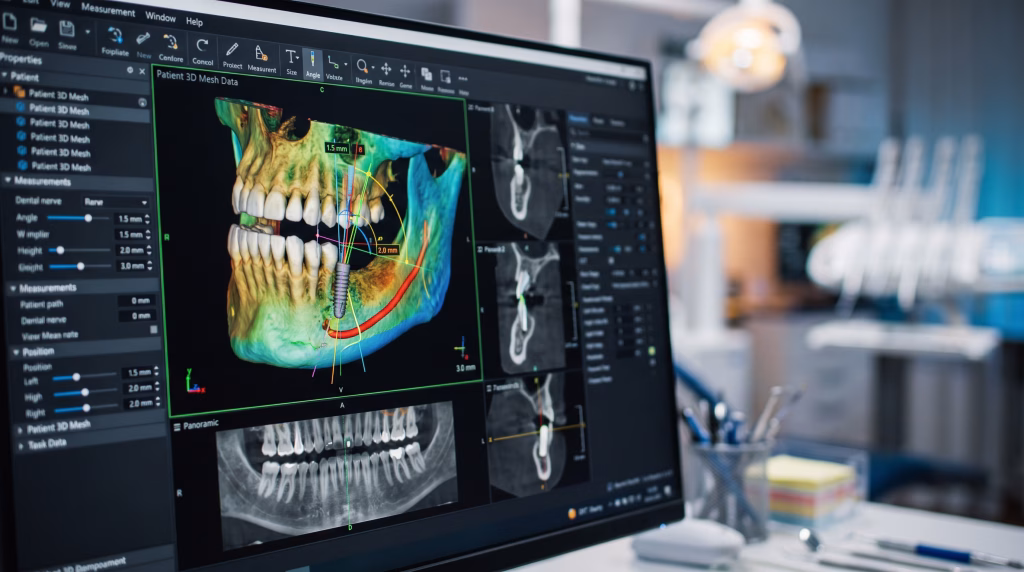This screenshot has height=572, width=1024.
Task: Close the Properties panel
Action: point(142,71)
